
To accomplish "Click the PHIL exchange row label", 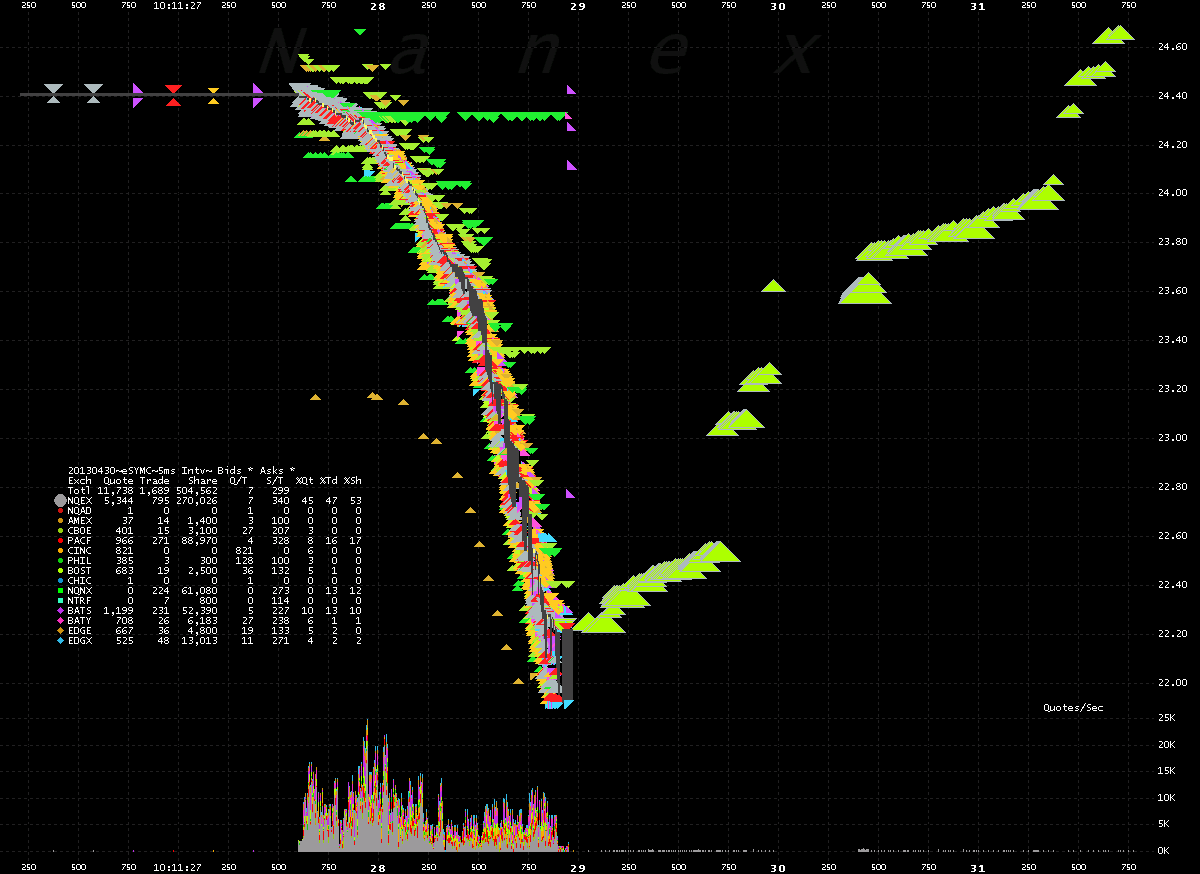I will 80,560.
